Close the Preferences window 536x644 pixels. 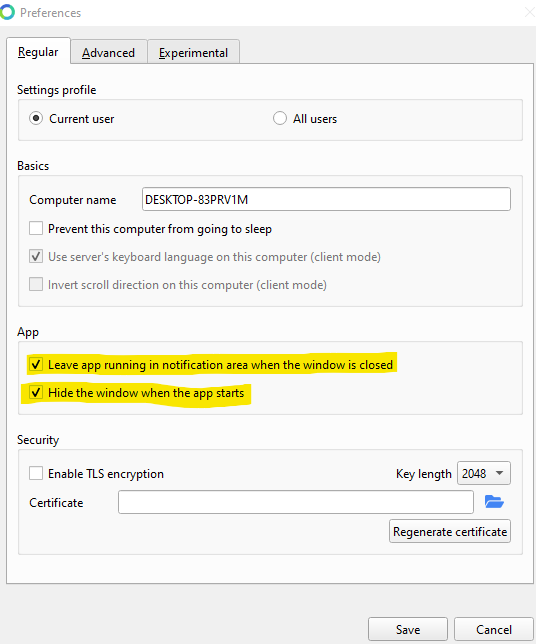tap(529, 12)
